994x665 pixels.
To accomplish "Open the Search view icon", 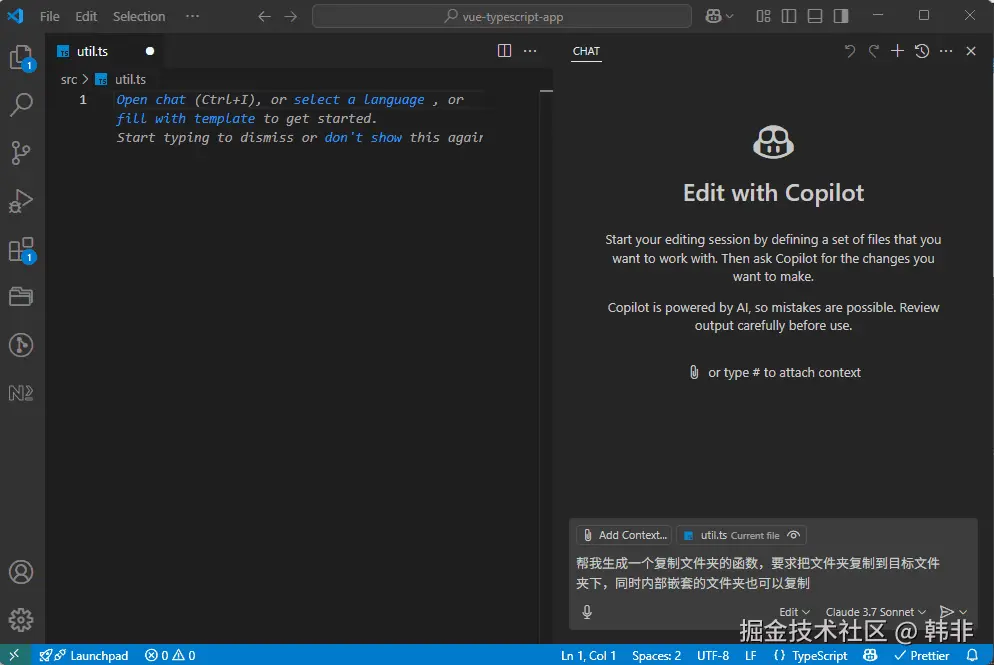I will point(22,105).
